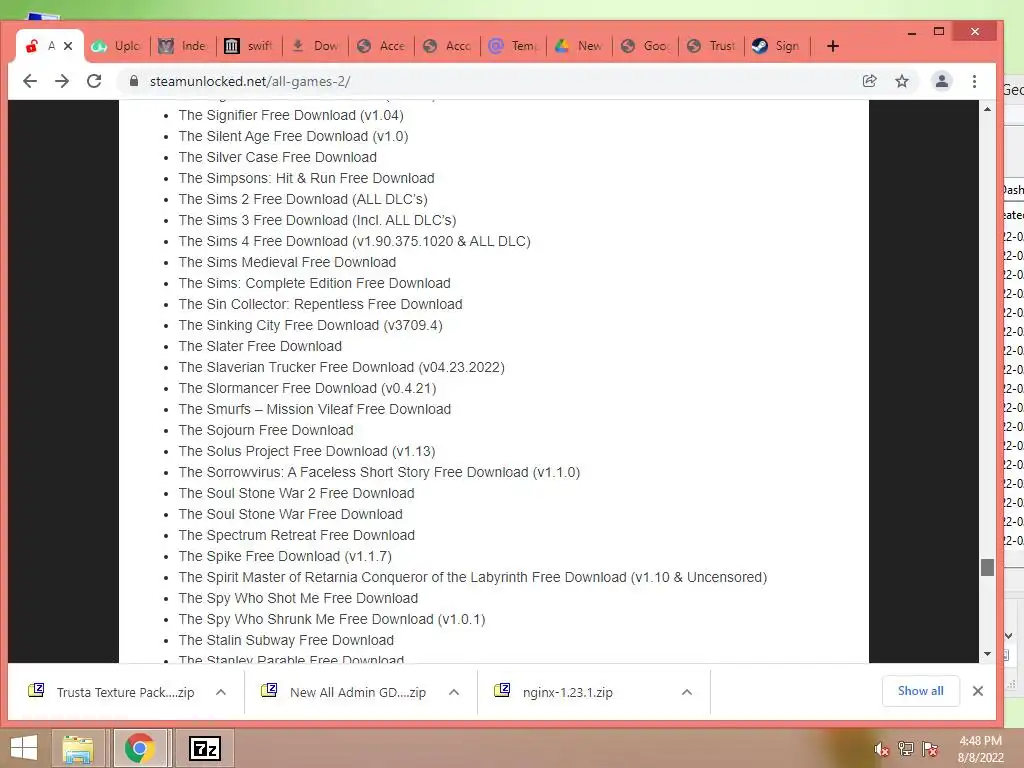Open The Sorrowvirus Faceless Short Story link

[x=379, y=472]
